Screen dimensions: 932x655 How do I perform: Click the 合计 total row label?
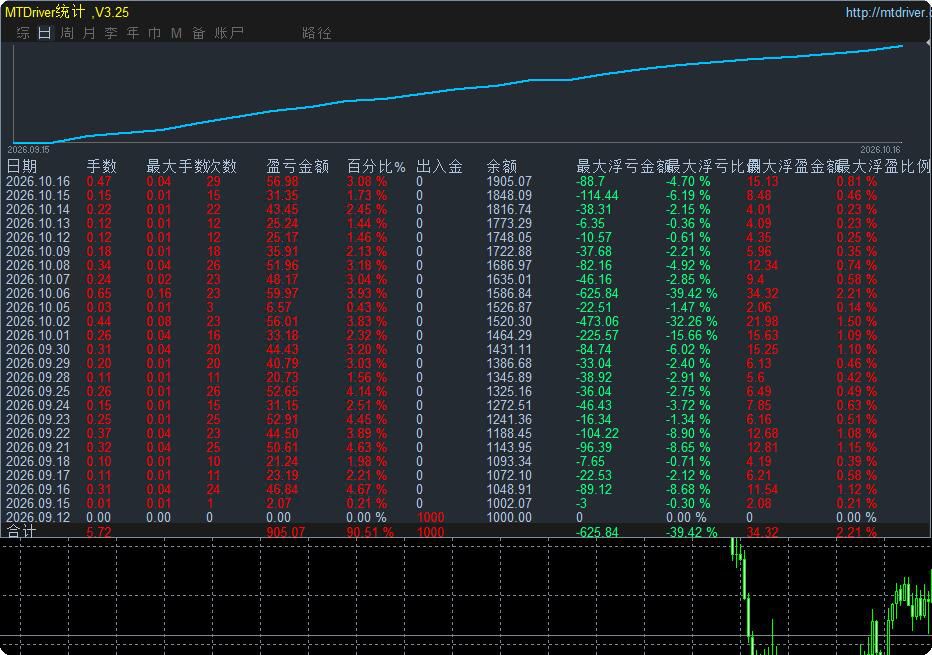[x=21, y=531]
